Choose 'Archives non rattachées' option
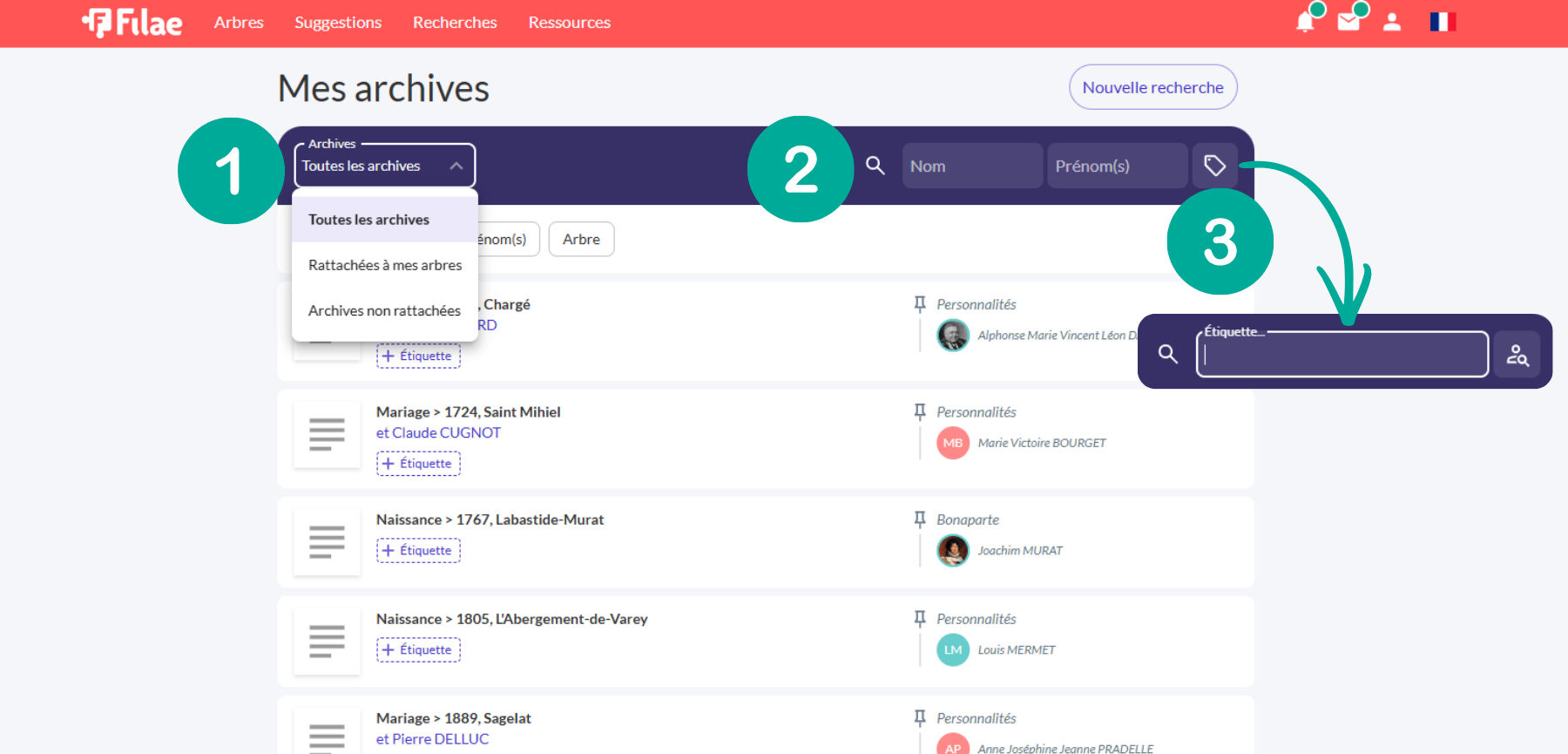The image size is (1568, 754). pos(384,310)
